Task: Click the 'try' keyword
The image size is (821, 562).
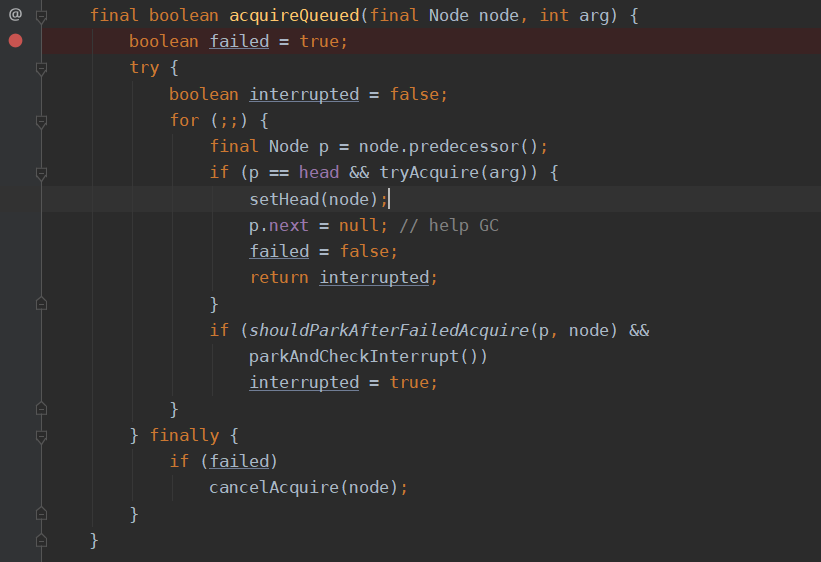Action: click(144, 68)
